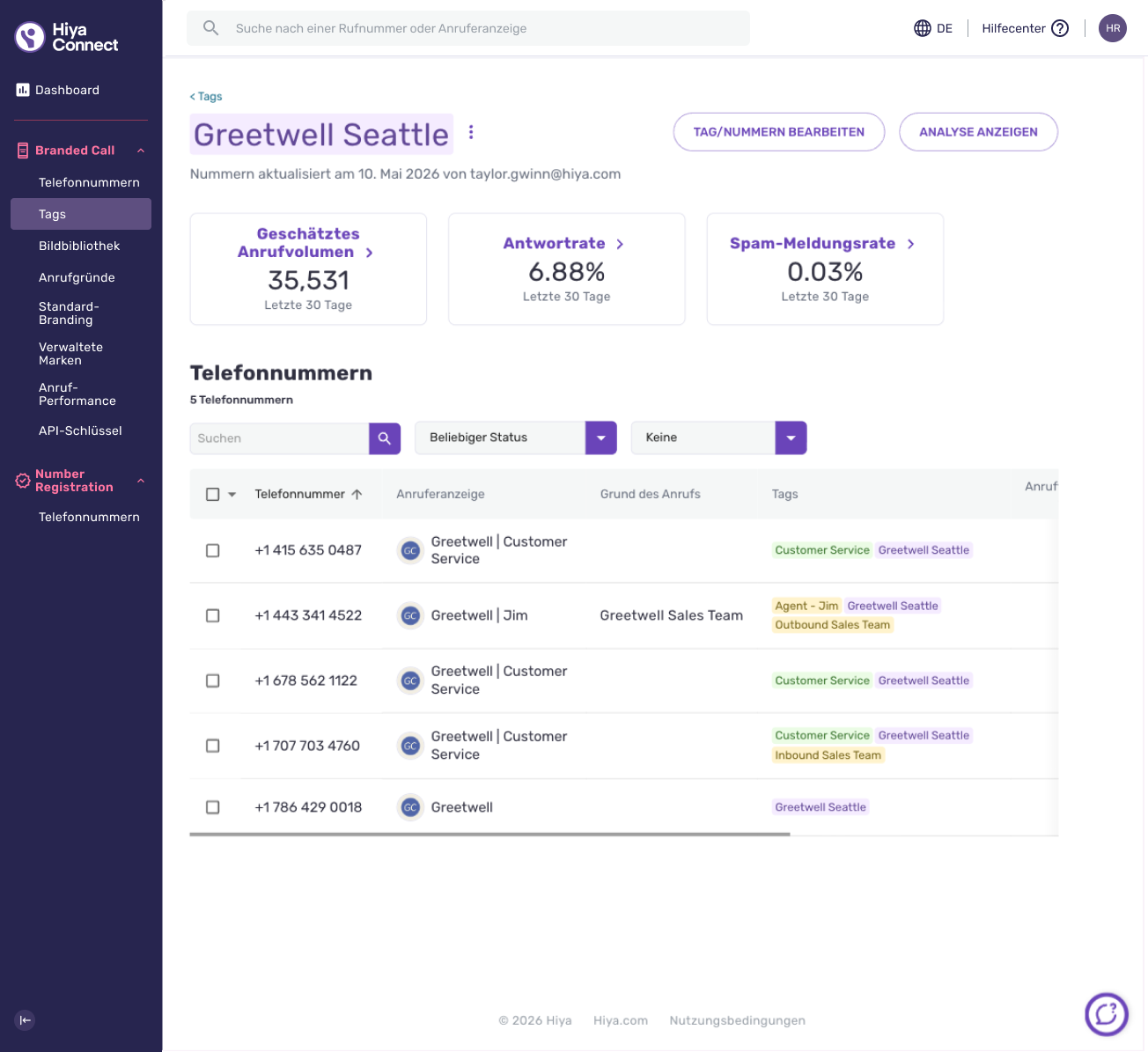The height and width of the screenshot is (1052, 1148).
Task: Click the Anruferanzeige column header
Action: pos(440,495)
